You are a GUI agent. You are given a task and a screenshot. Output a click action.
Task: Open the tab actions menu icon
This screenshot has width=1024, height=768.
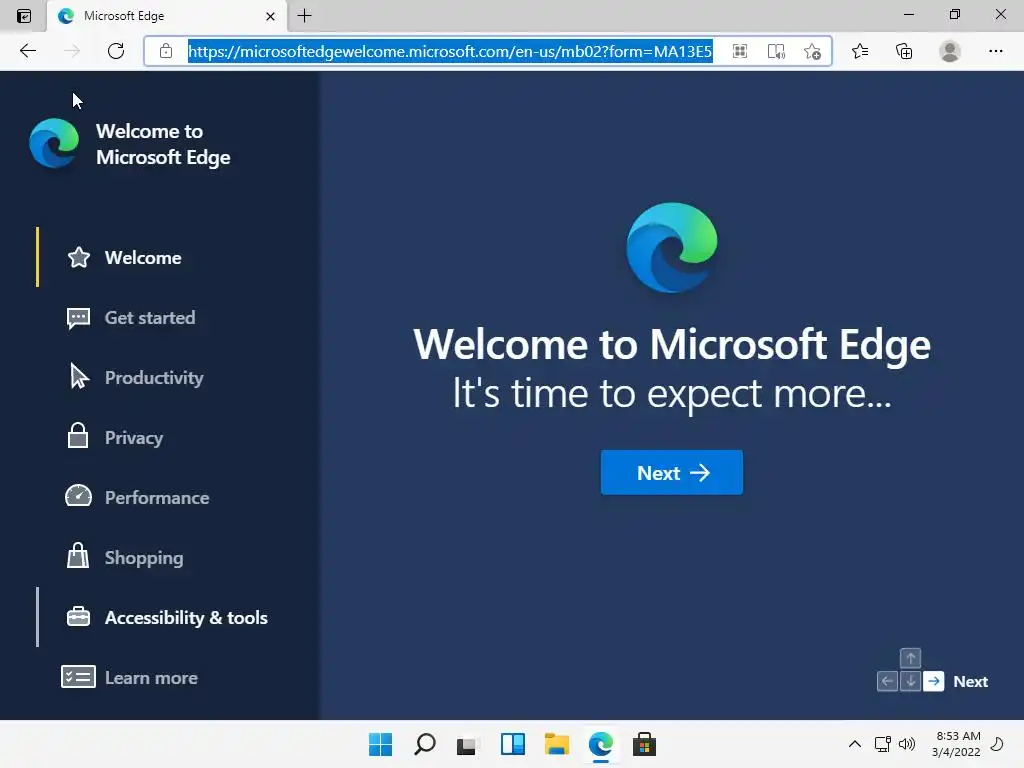click(24, 16)
